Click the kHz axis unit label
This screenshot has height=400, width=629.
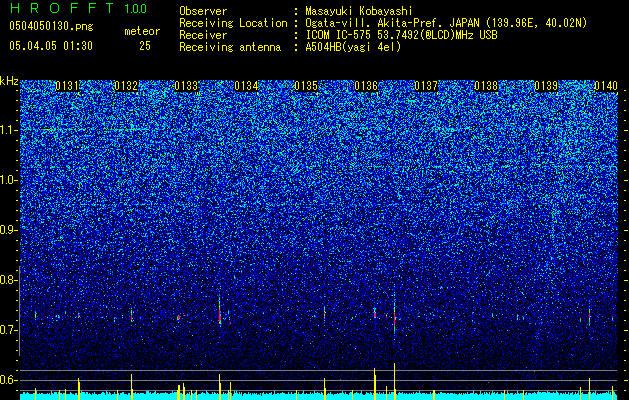9,81
